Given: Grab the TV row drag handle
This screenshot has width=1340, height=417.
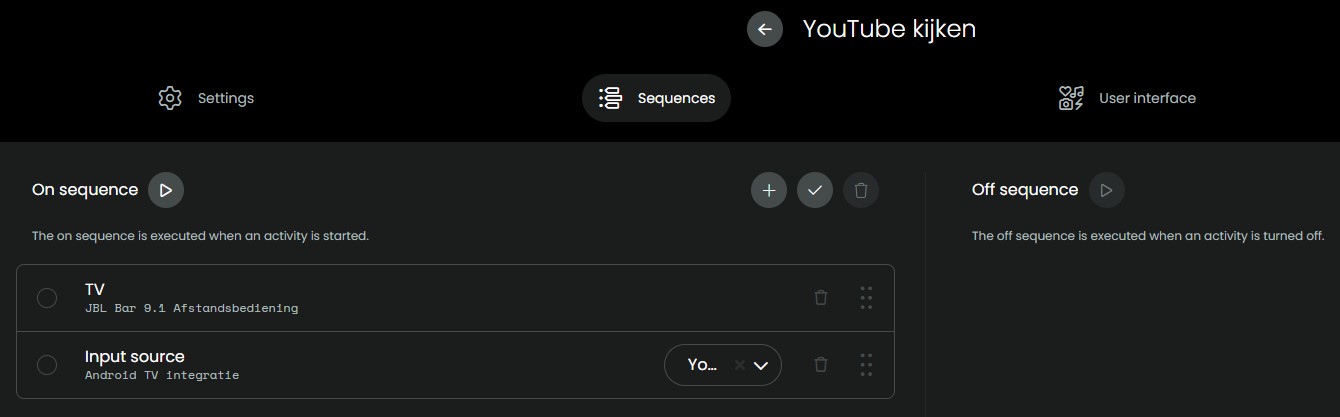Looking at the screenshot, I should (x=866, y=298).
